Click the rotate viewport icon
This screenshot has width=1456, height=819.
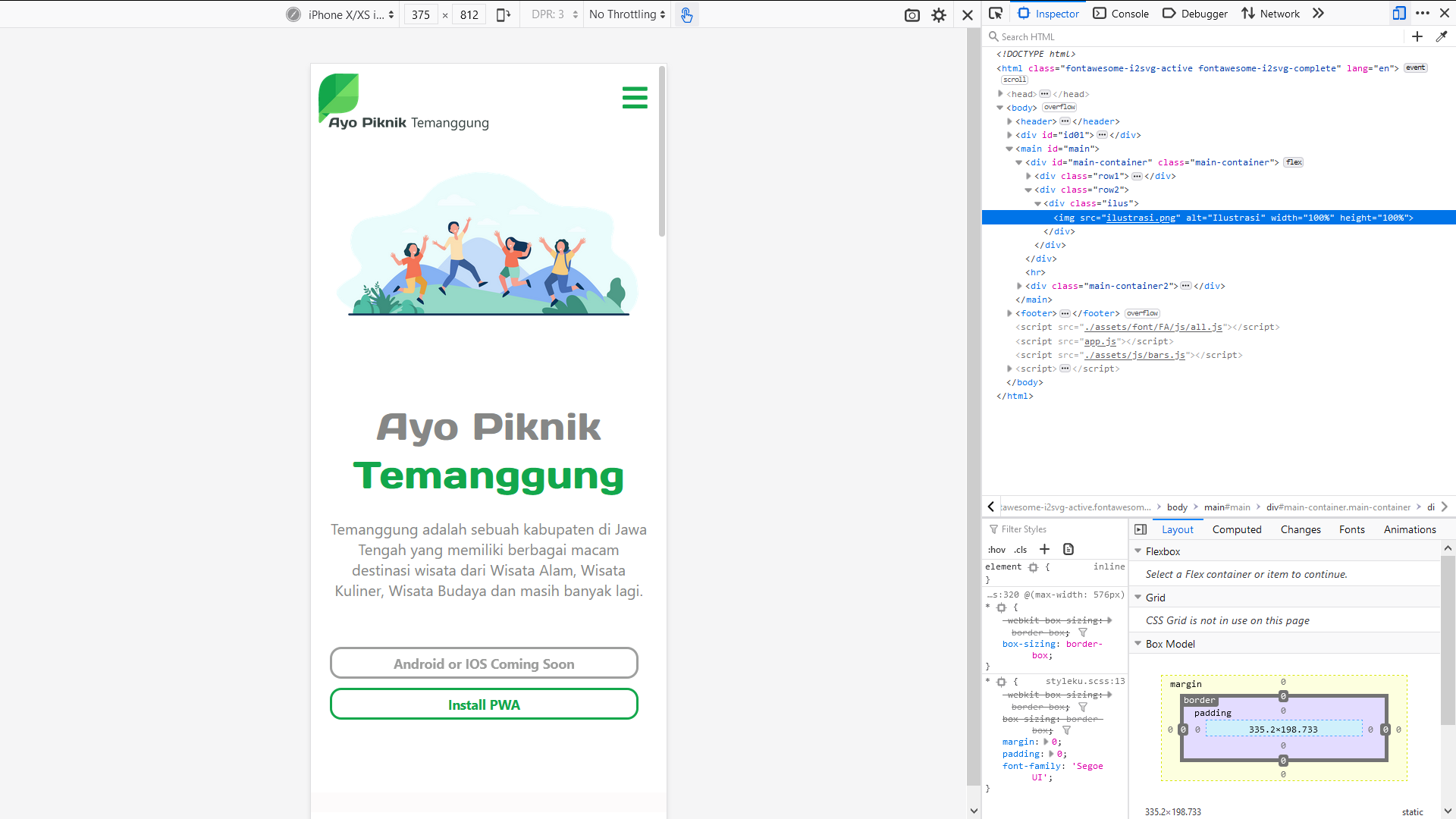point(503,14)
